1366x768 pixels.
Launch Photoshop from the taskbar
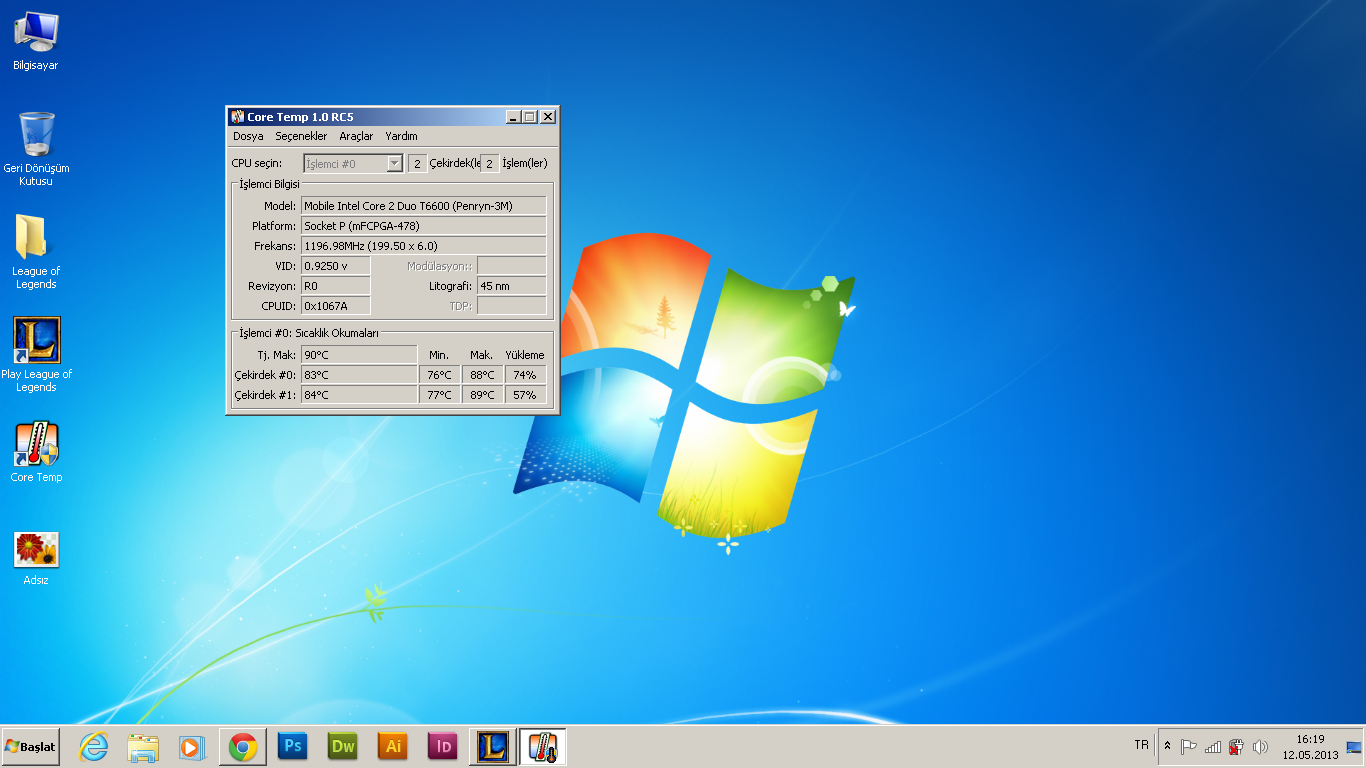click(x=293, y=746)
